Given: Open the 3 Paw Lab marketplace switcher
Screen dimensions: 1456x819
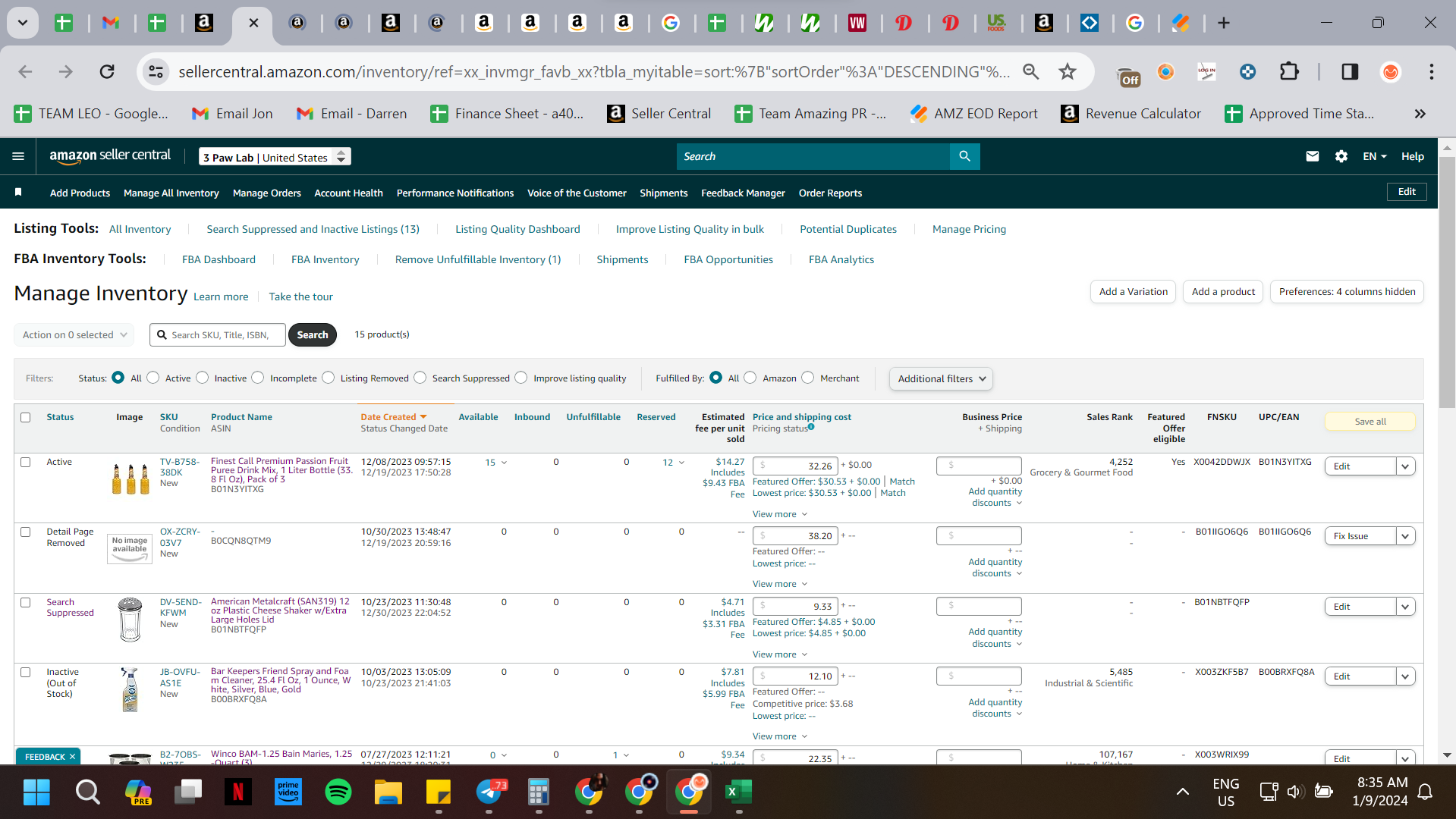Looking at the screenshot, I should 275,157.
